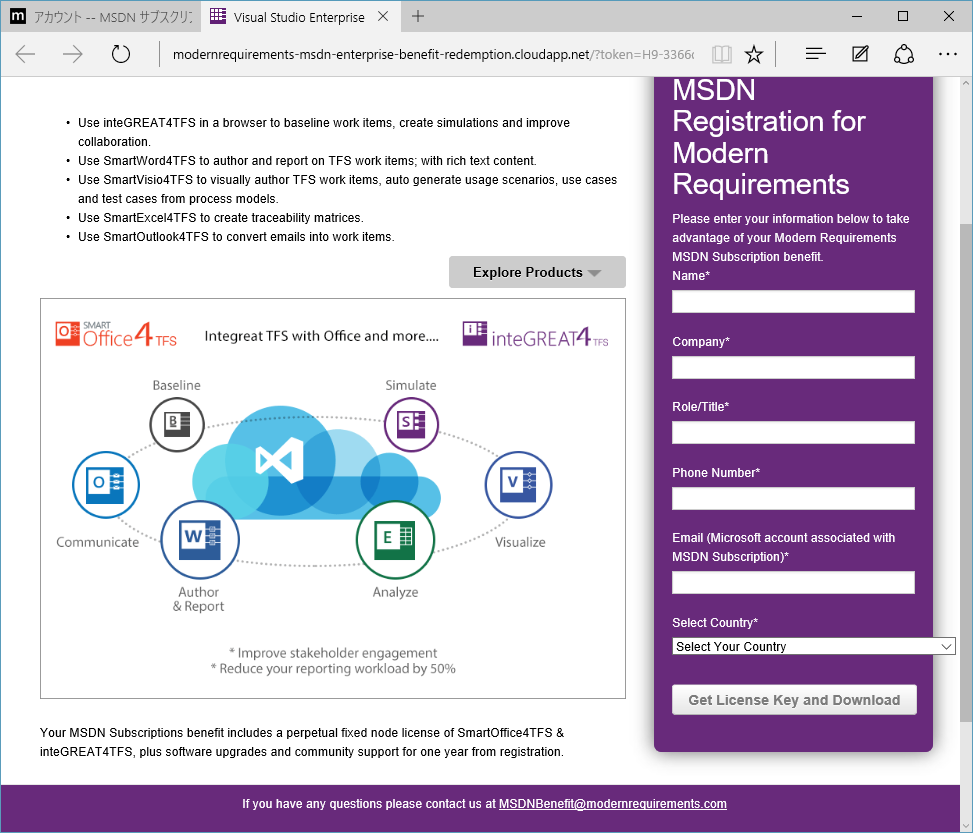The width and height of the screenshot is (973, 833).
Task: Open the Share icon in toolbar
Action: [904, 55]
